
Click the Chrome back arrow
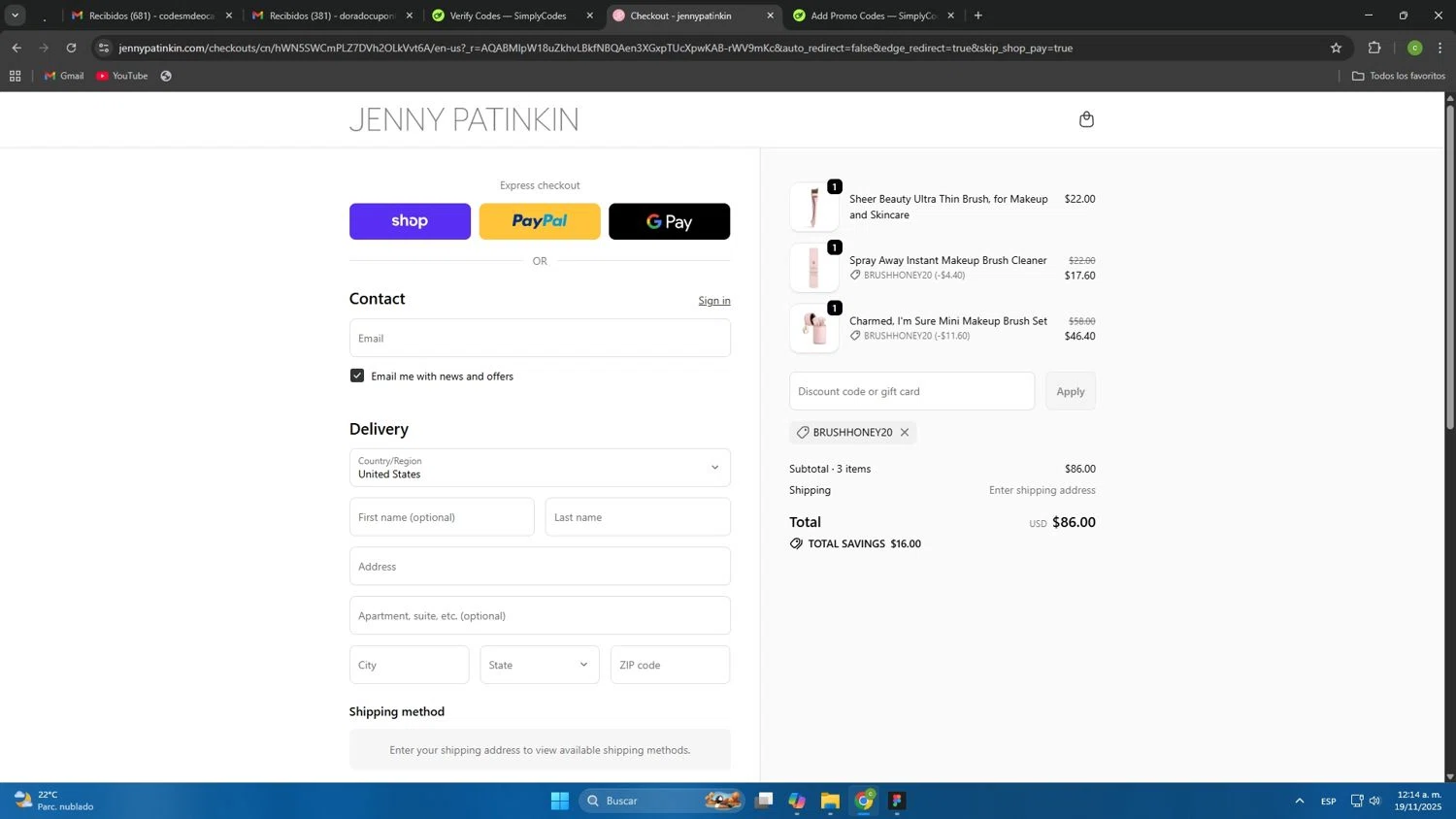pyautogui.click(x=17, y=48)
